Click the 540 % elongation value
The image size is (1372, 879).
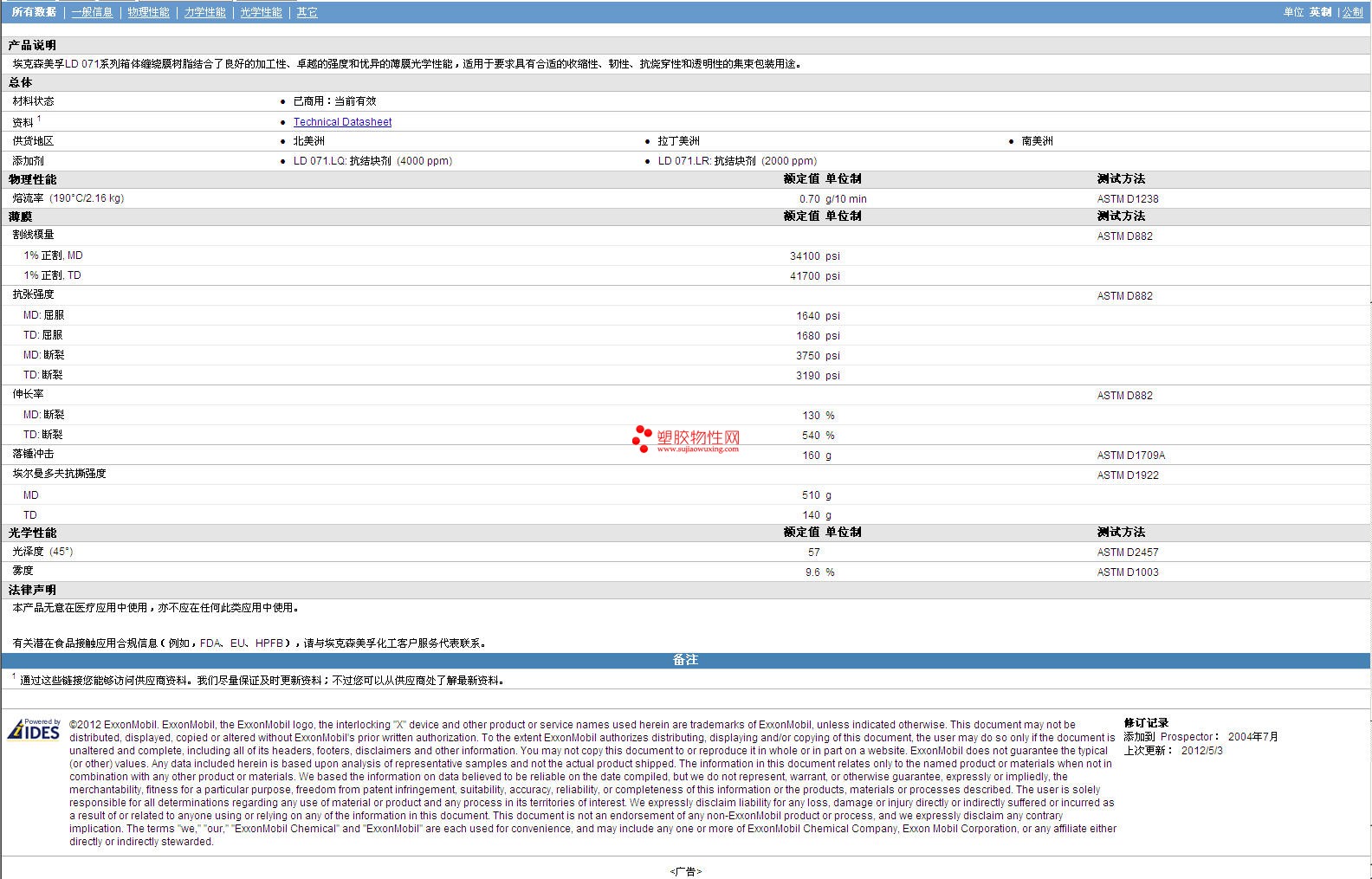point(819,436)
